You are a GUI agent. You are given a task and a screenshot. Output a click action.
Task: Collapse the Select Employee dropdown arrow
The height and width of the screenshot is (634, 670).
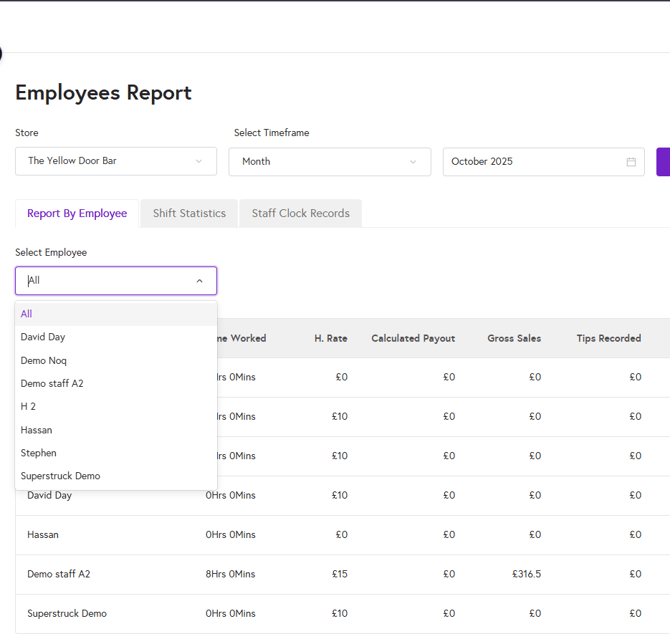tap(199, 281)
